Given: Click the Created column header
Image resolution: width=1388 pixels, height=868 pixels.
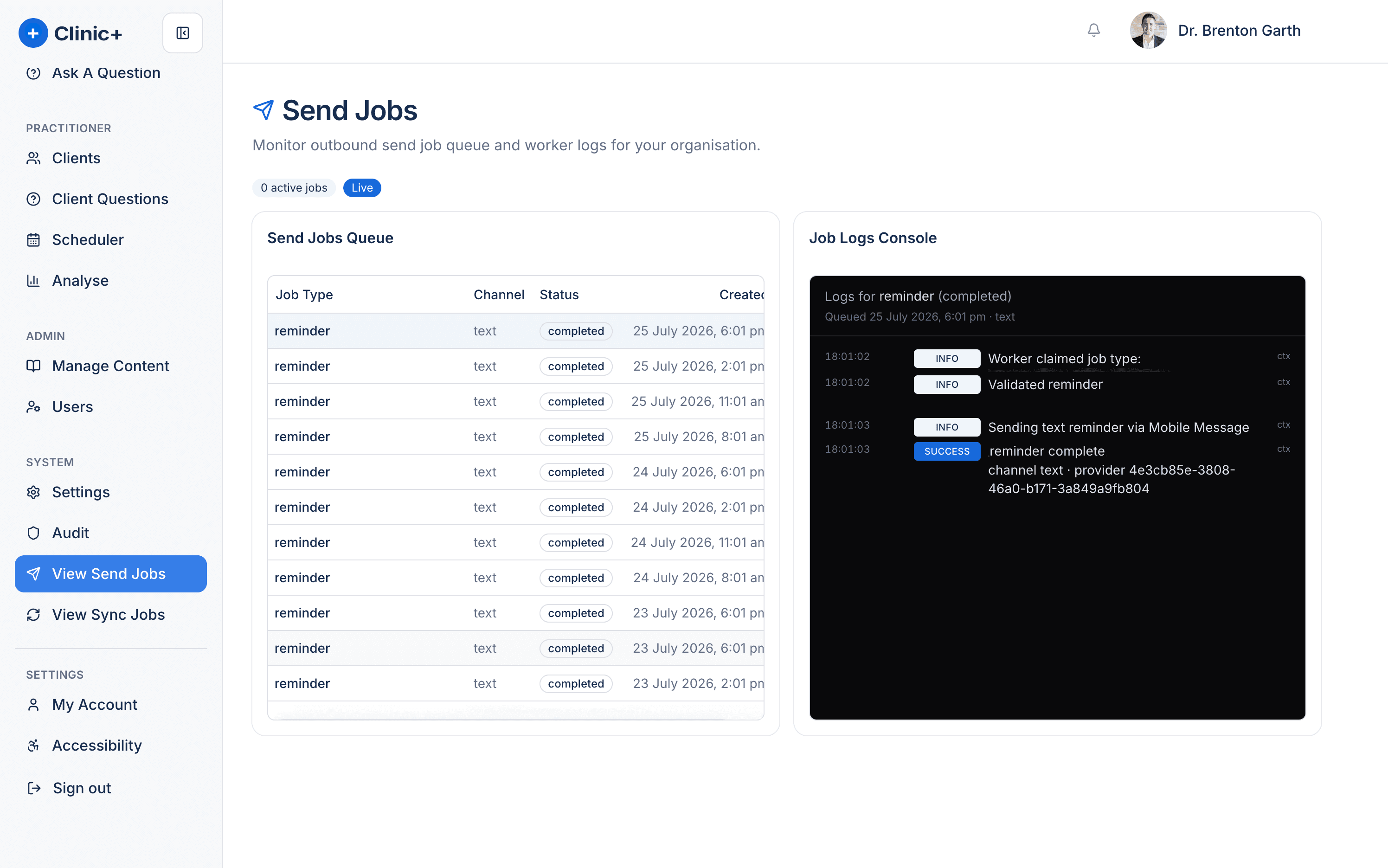Looking at the screenshot, I should pyautogui.click(x=741, y=295).
